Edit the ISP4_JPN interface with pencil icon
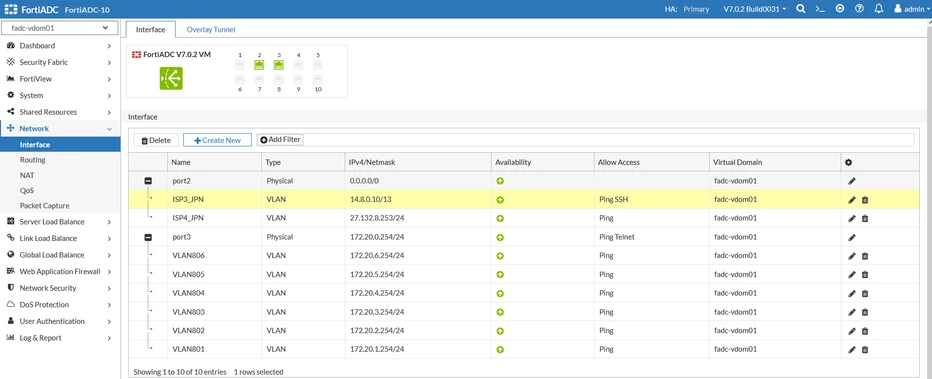 pos(852,219)
